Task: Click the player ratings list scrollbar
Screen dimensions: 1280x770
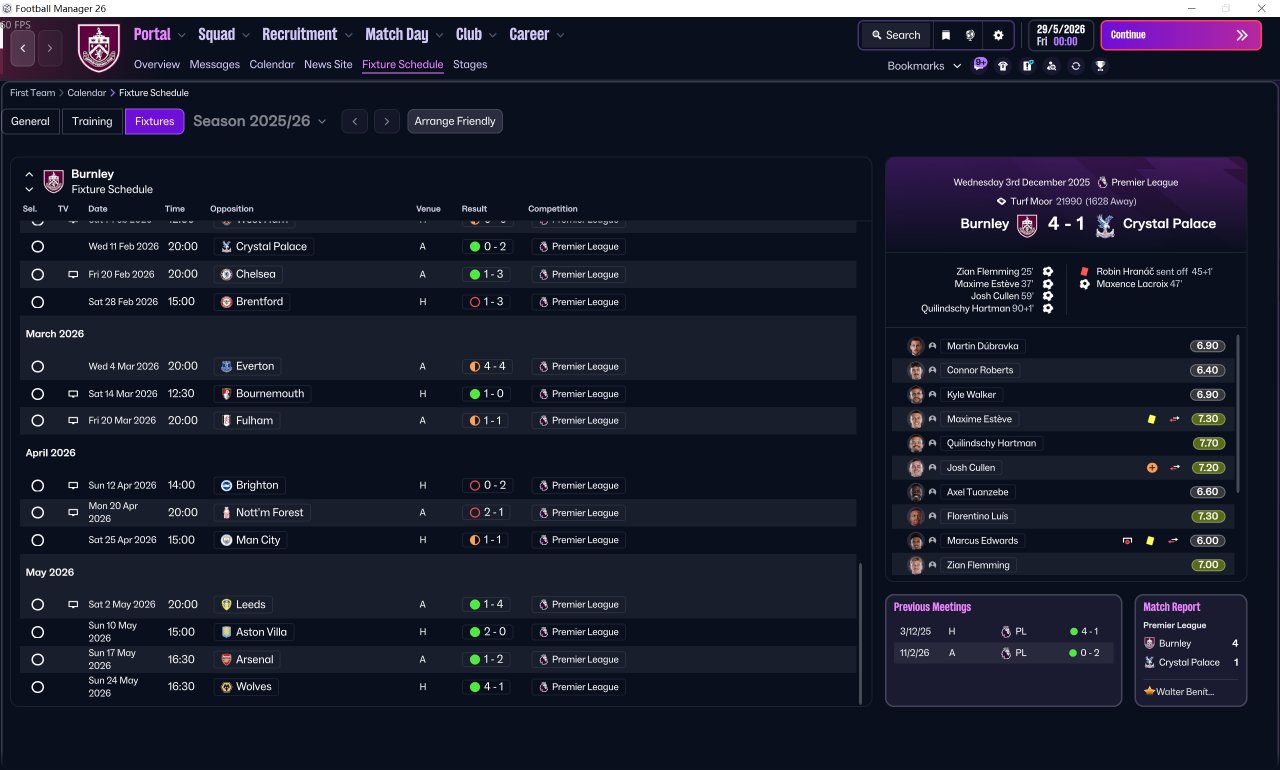Action: [x=1238, y=413]
